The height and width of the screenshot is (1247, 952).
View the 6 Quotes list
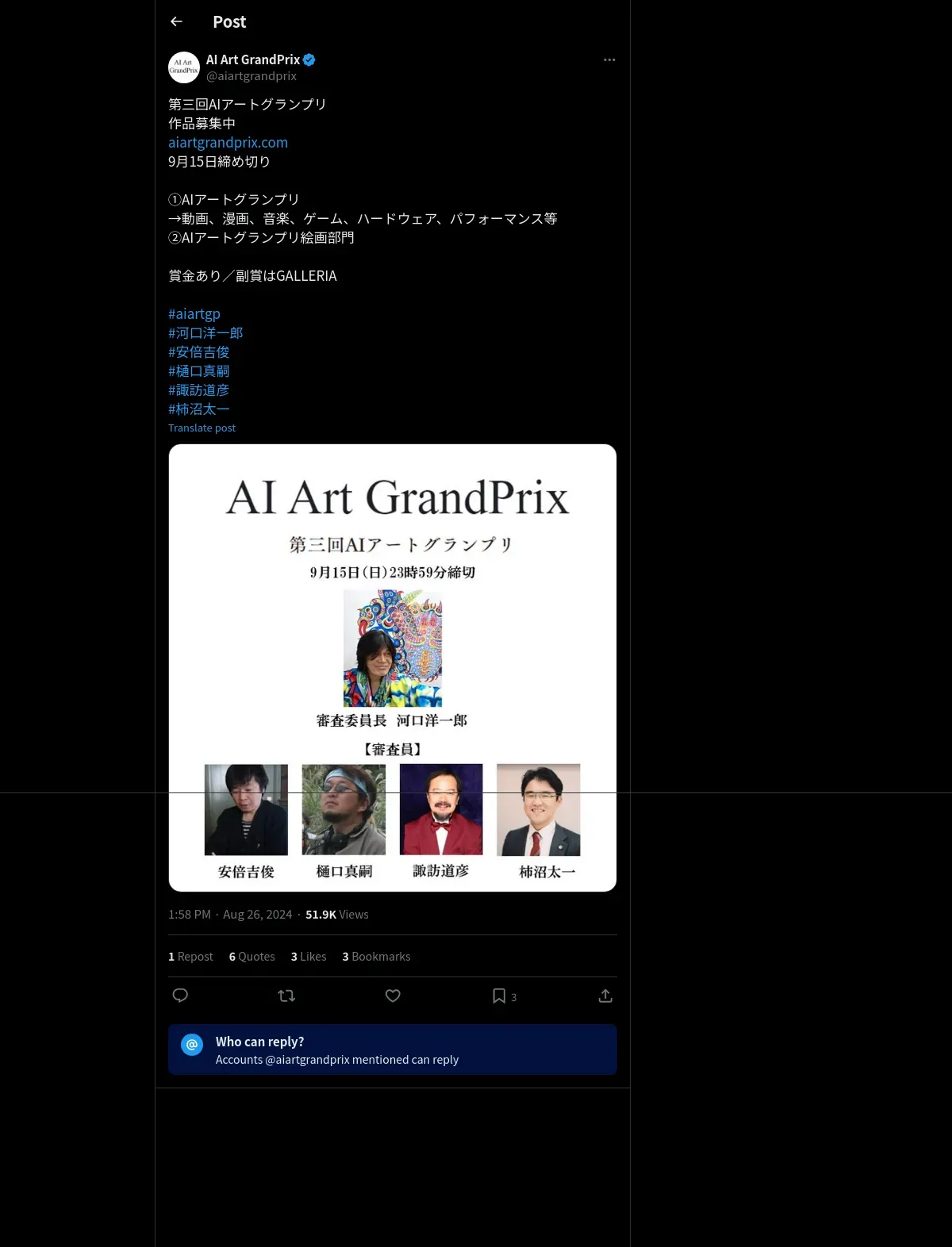(252, 957)
